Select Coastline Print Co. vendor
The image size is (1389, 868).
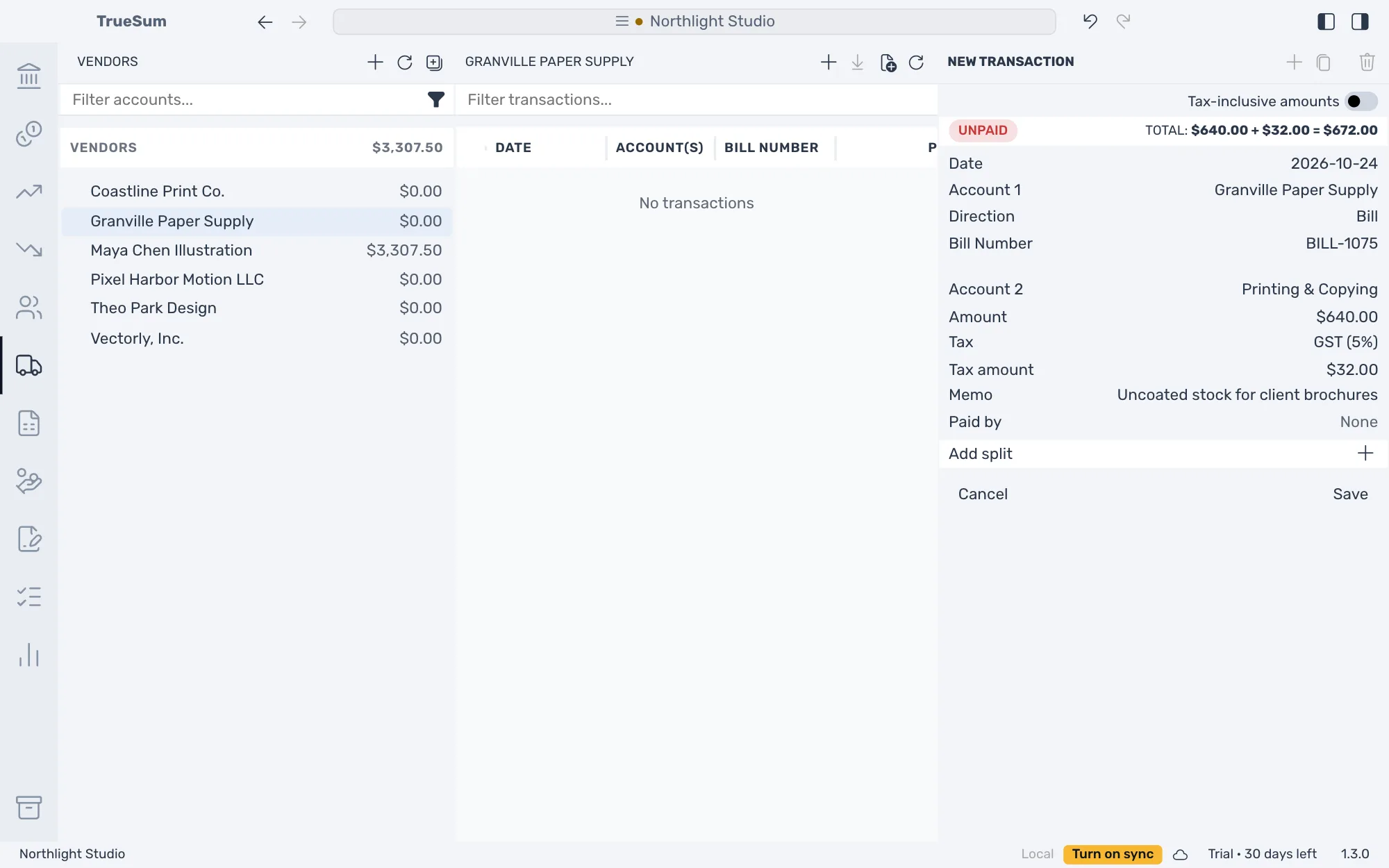pyautogui.click(x=257, y=192)
